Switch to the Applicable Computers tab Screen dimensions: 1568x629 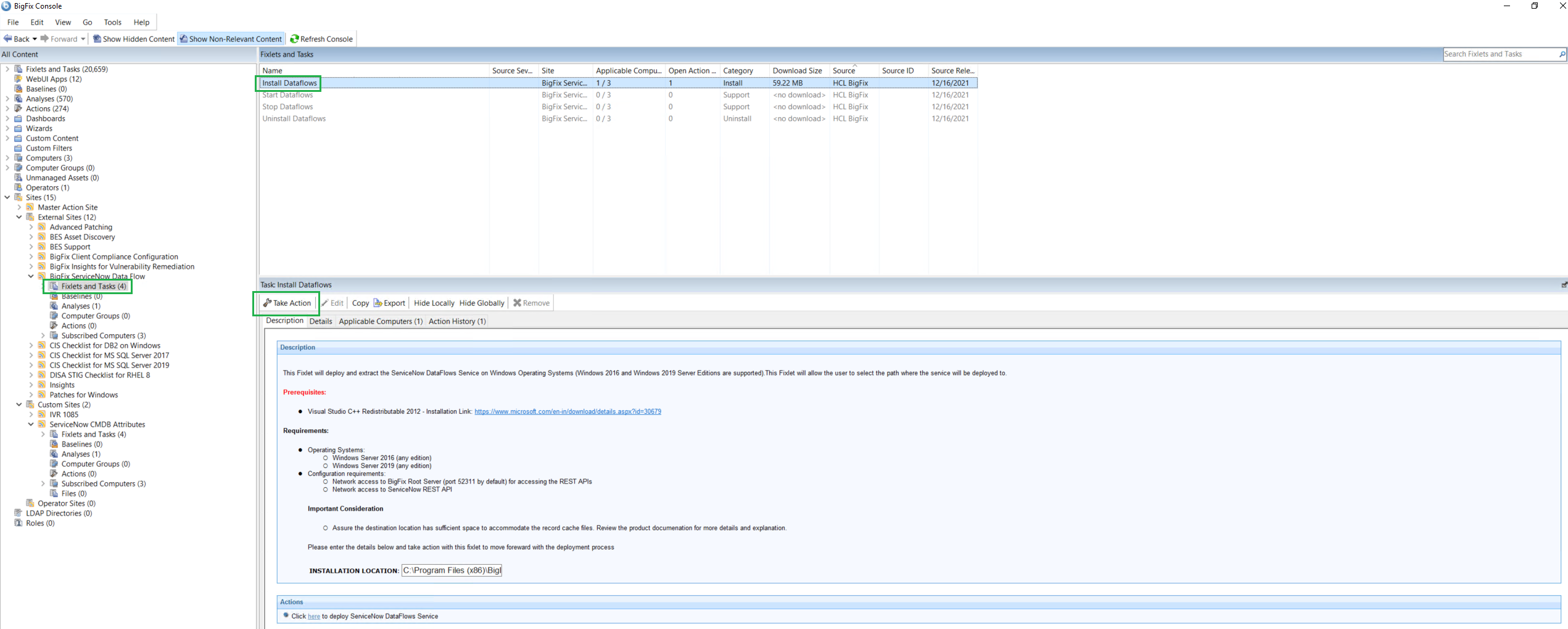(x=380, y=321)
